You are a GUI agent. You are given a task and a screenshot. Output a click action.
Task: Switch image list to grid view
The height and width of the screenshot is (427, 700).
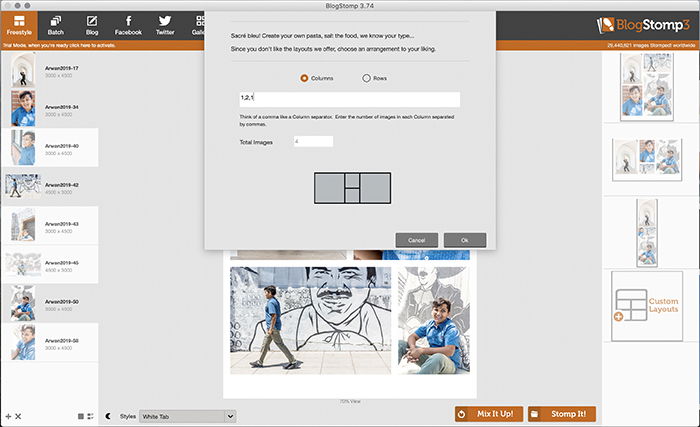80,415
